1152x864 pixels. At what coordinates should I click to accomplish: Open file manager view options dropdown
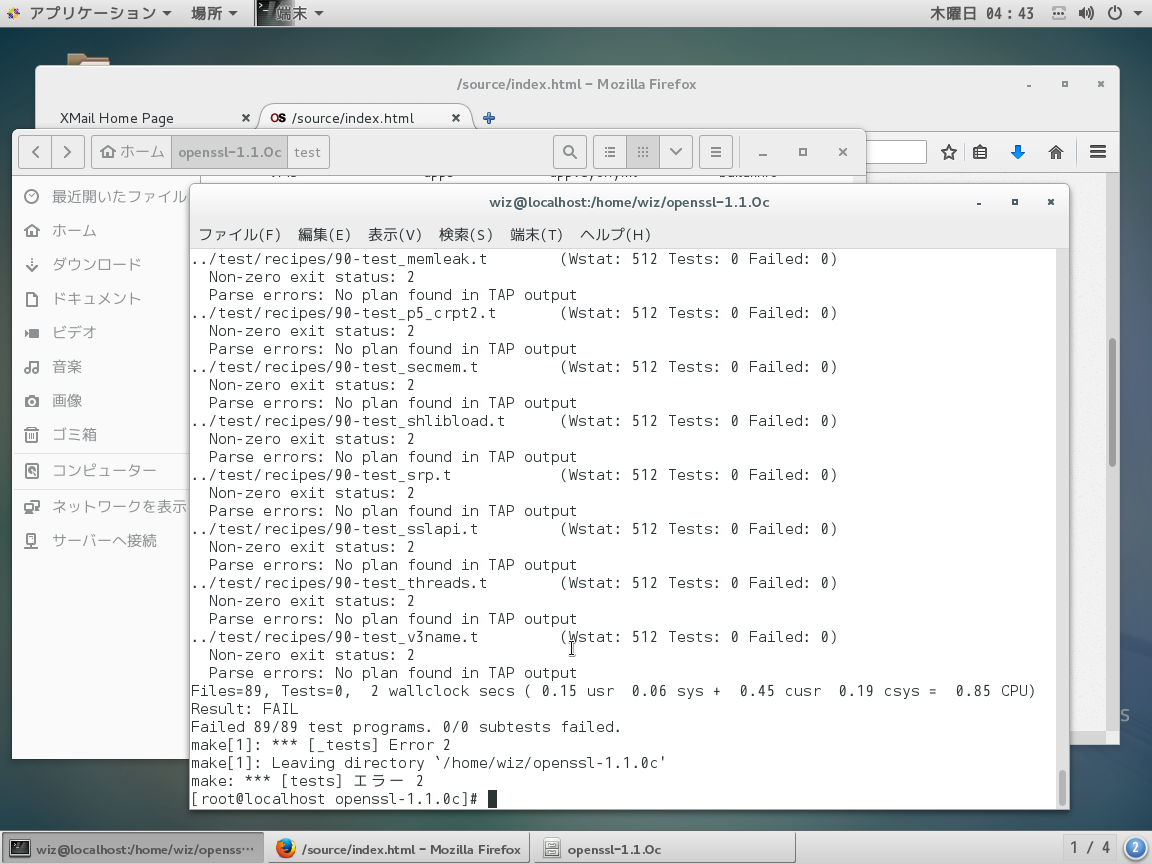coord(676,152)
